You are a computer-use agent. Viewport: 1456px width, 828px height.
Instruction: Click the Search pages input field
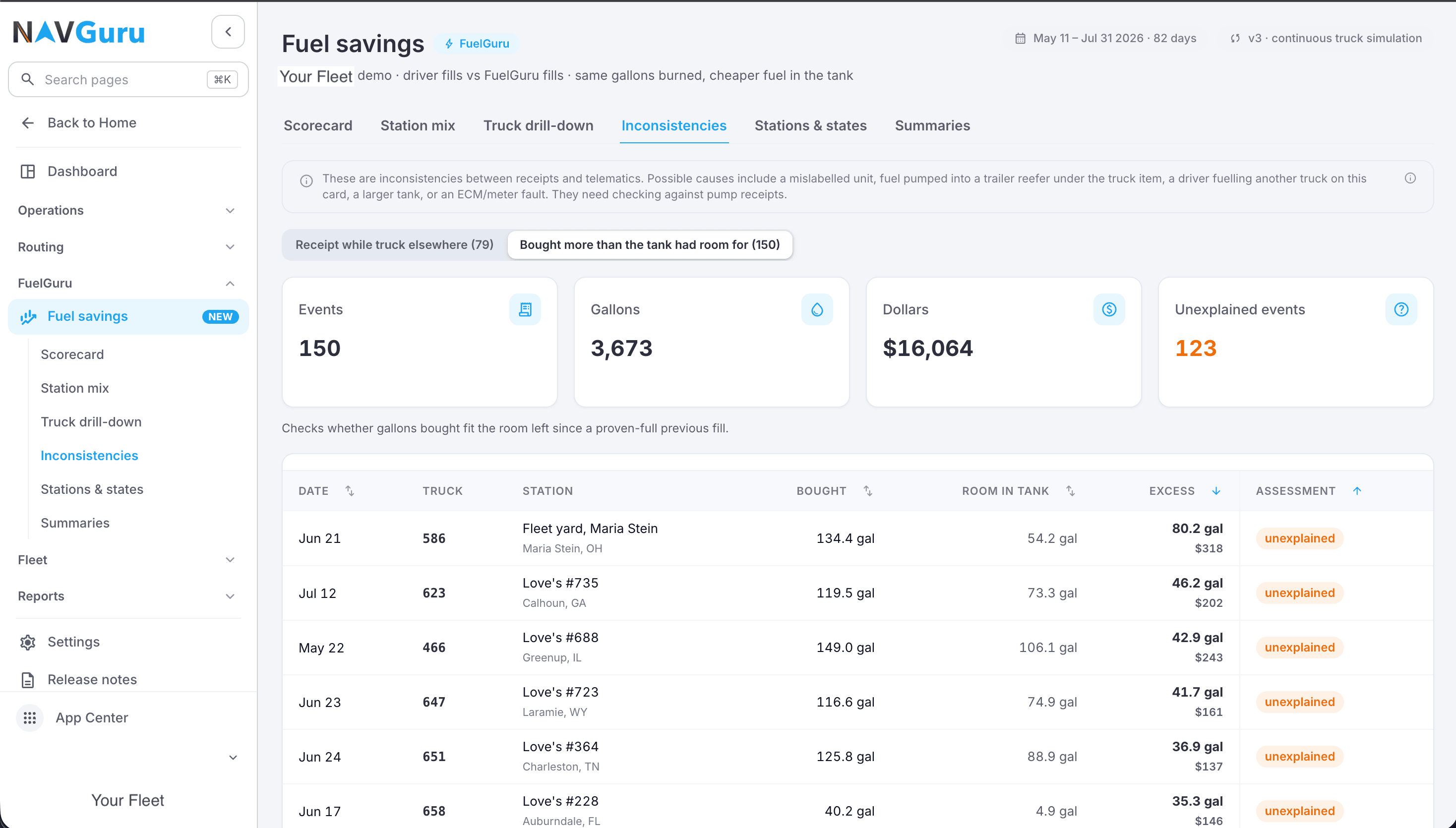[128, 80]
